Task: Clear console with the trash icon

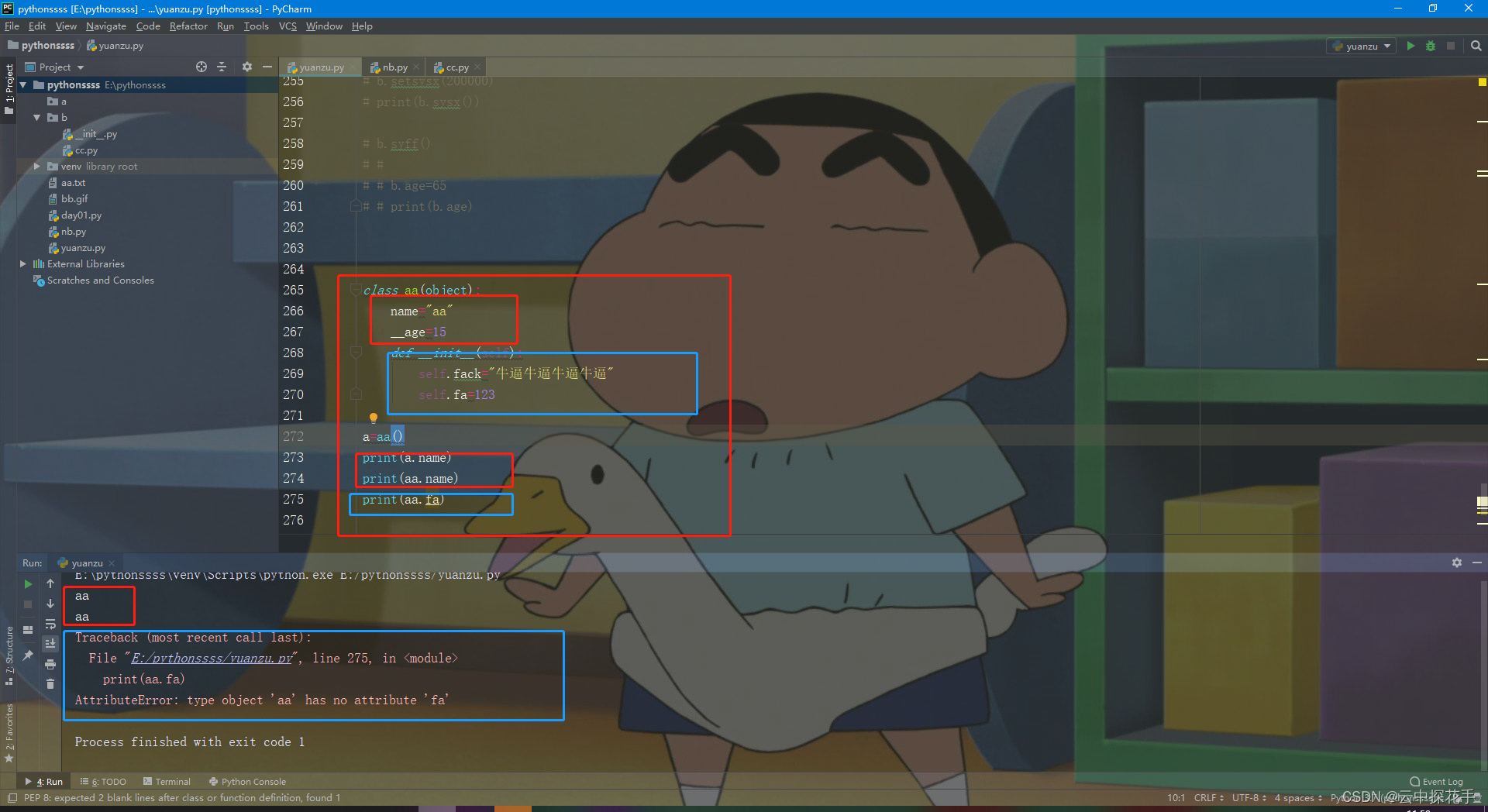Action: [50, 684]
